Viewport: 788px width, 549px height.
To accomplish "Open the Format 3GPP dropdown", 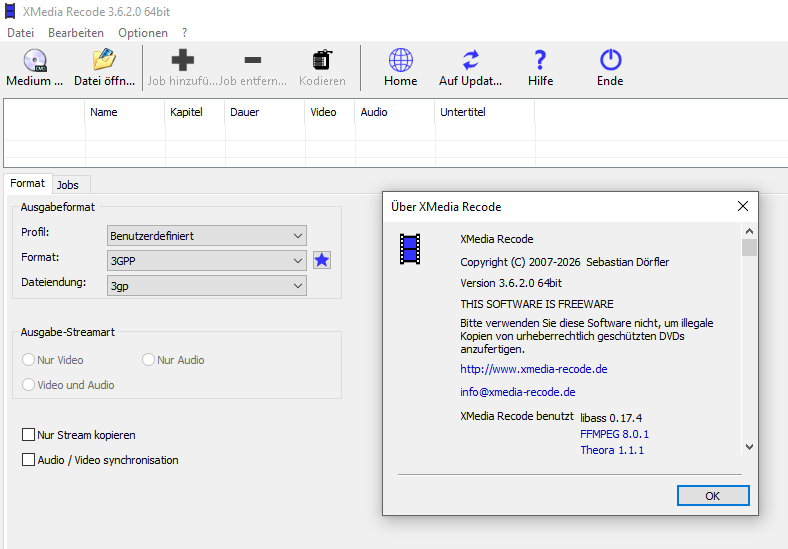I will tap(207, 261).
